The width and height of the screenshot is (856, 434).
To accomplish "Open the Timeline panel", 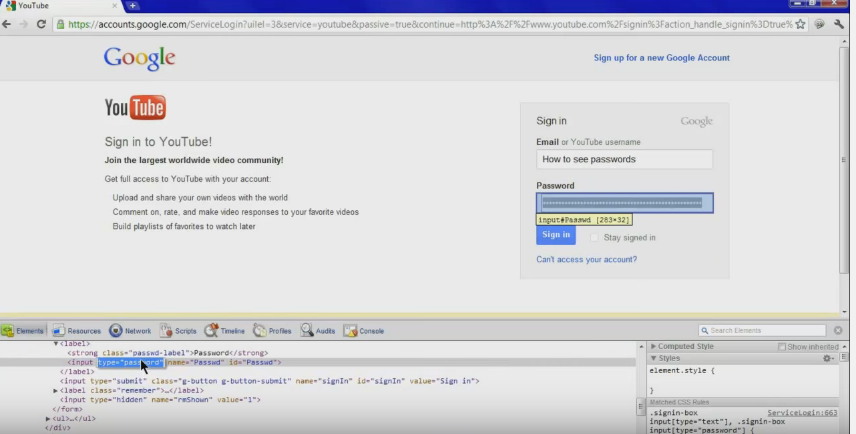I will [224, 330].
